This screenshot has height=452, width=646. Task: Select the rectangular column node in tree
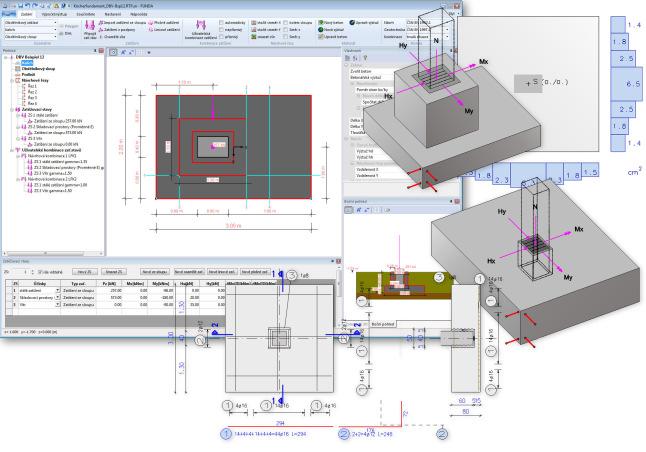[x=38, y=69]
